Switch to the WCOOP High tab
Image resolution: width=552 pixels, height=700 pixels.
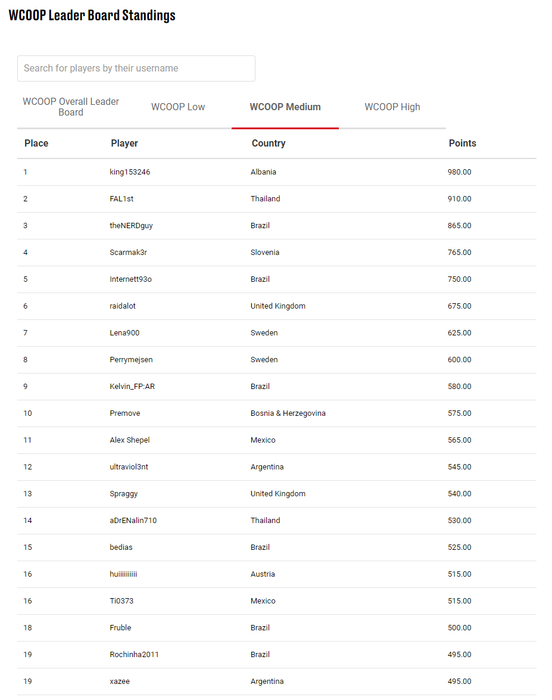click(392, 107)
